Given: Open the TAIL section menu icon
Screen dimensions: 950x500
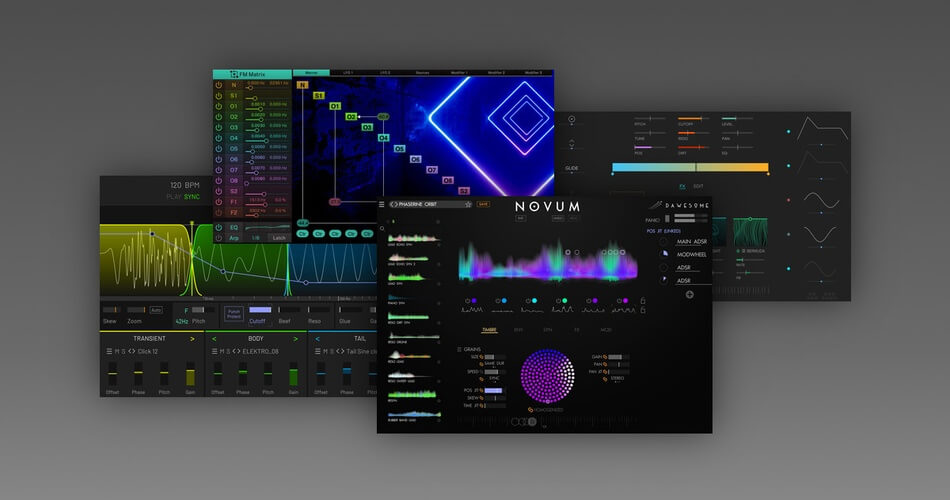Looking at the screenshot, I should [x=317, y=352].
